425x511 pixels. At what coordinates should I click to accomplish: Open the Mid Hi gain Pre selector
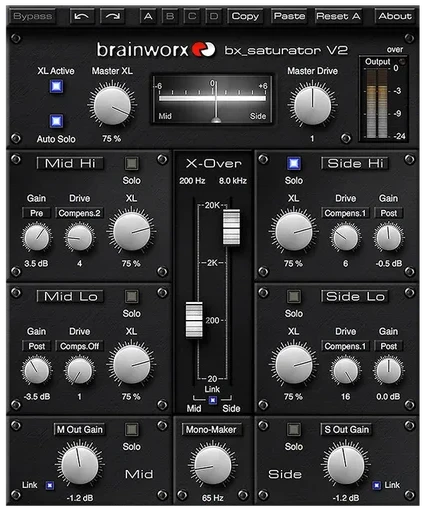tap(37, 213)
